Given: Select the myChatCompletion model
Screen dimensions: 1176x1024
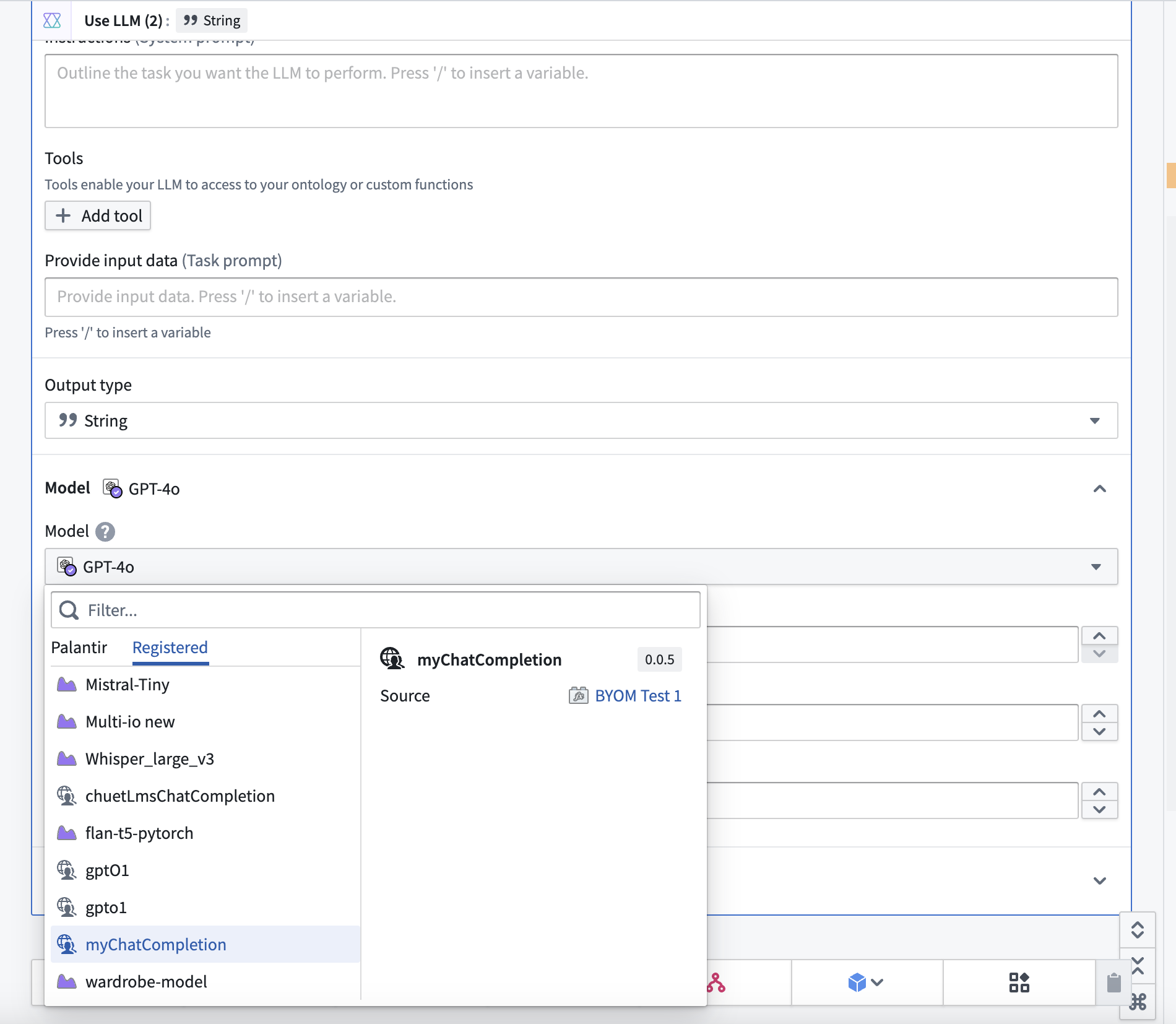Looking at the screenshot, I should [x=205, y=944].
